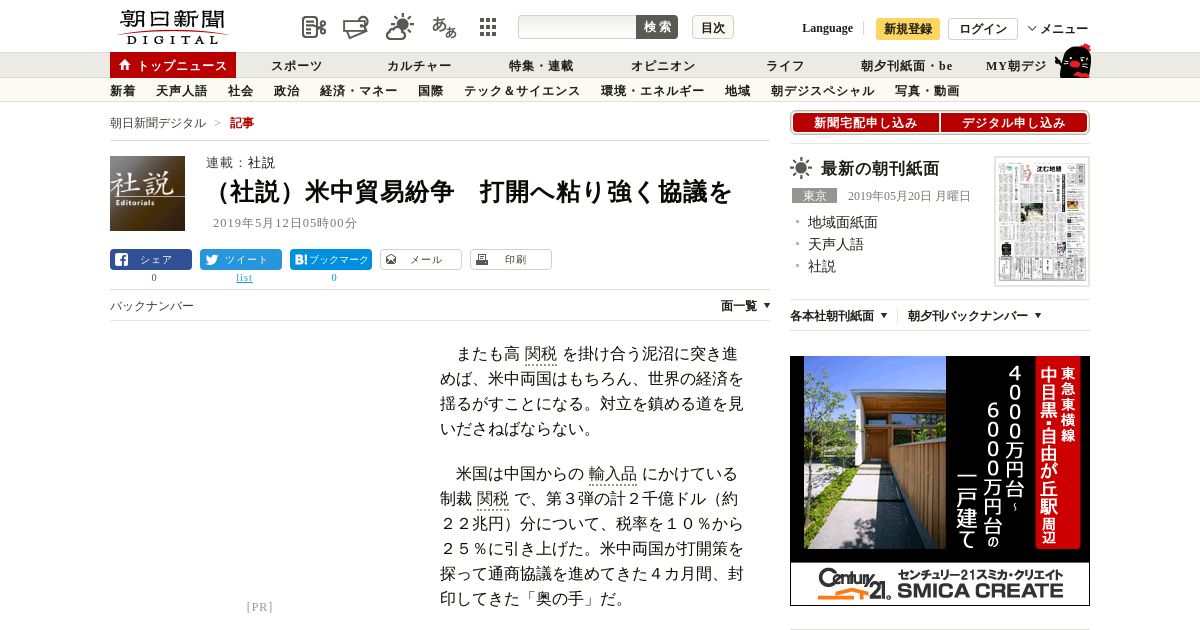Image resolution: width=1200 pixels, height=630 pixels.
Task: Select 地域 in the sub-navigation
Action: [738, 91]
